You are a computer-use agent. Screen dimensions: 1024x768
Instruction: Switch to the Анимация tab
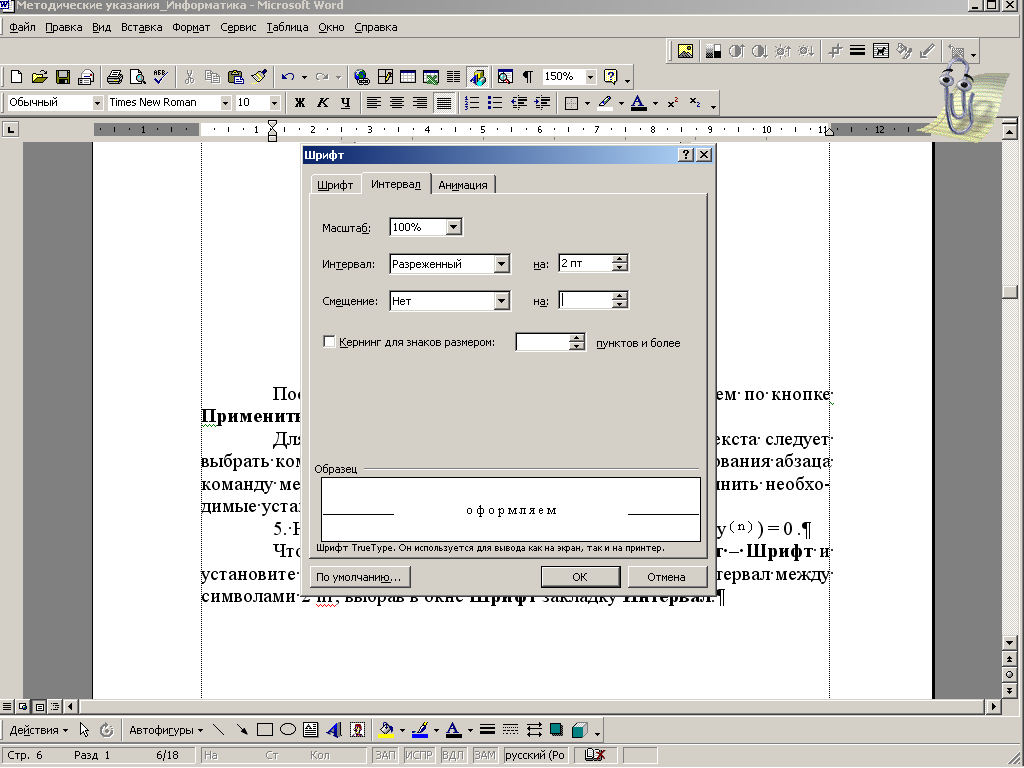point(463,185)
